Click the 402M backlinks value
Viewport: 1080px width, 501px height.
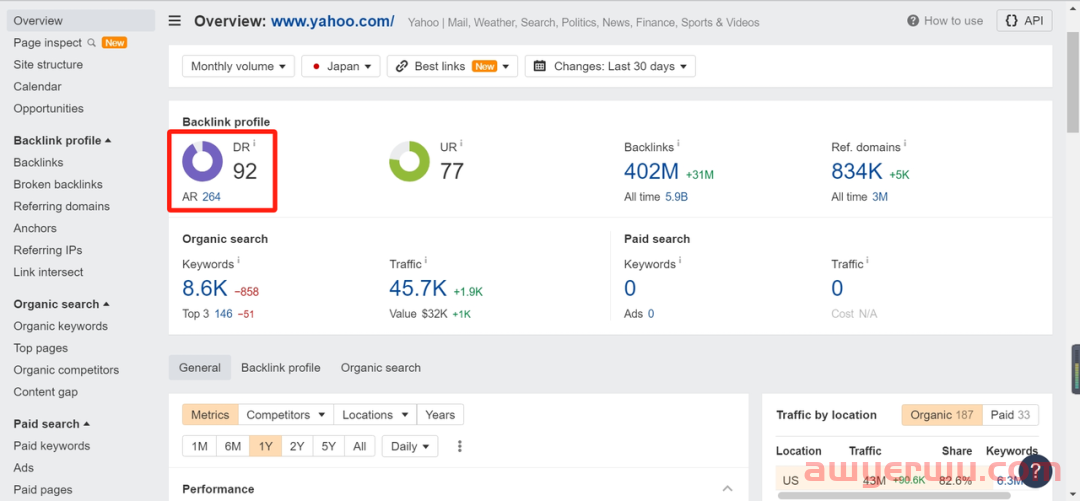tap(652, 171)
